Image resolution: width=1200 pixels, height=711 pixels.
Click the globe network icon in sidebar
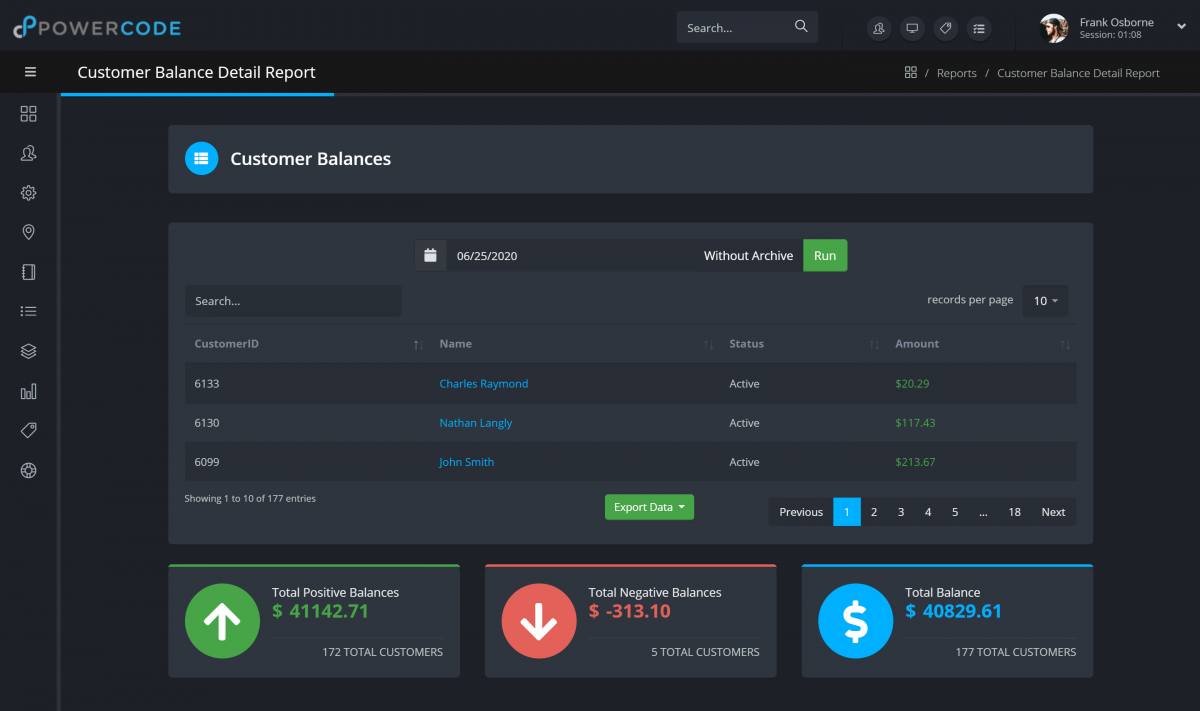click(28, 470)
